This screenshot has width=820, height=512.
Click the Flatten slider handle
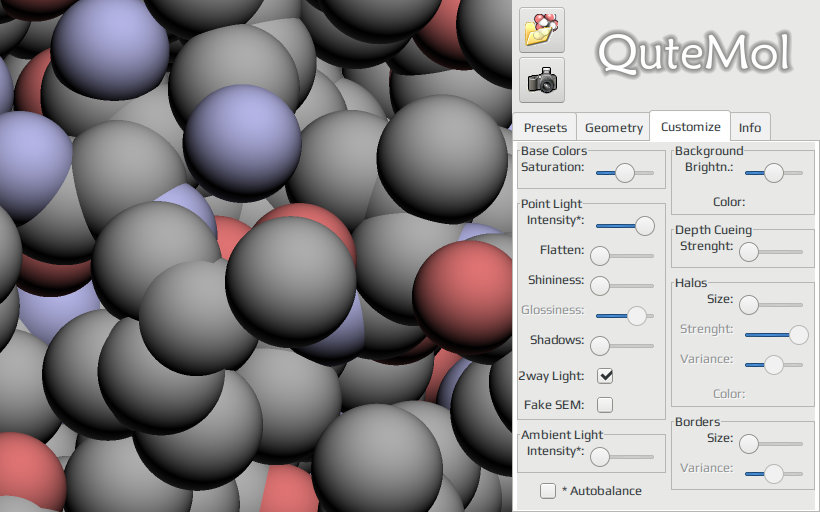600,256
